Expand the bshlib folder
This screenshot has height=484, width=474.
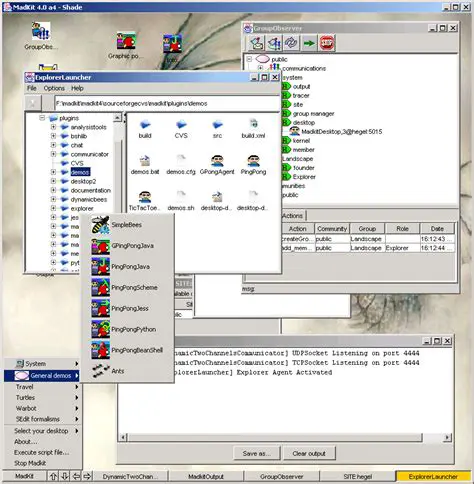tap(53, 136)
